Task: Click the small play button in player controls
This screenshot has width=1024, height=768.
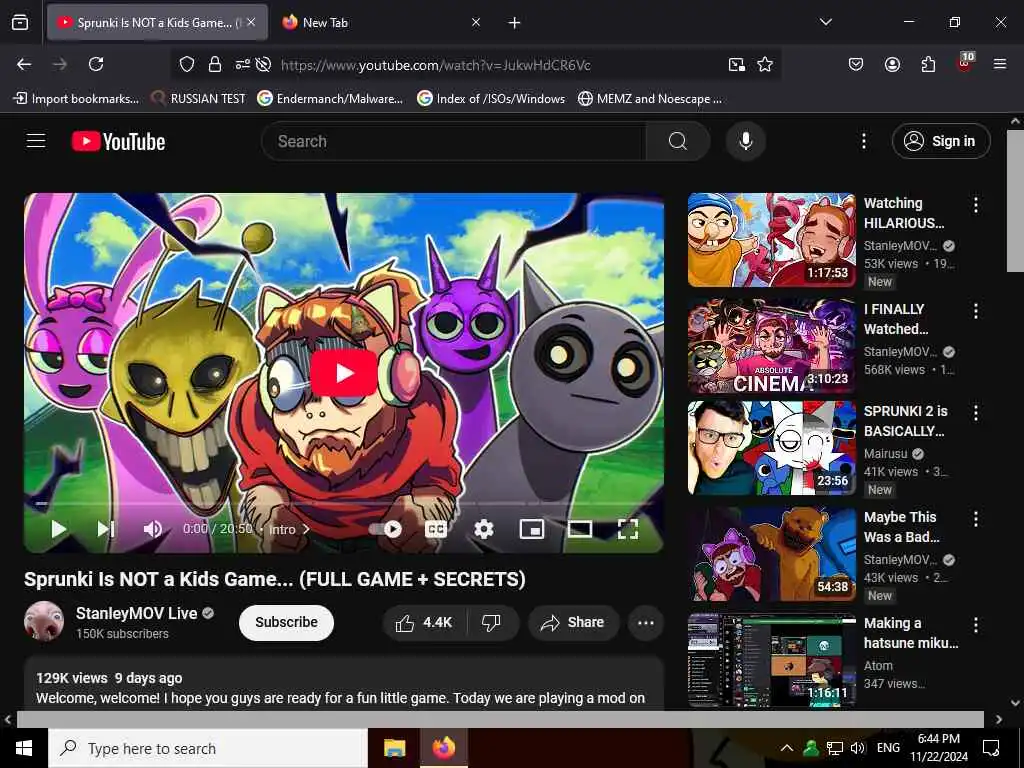Action: coord(59,529)
